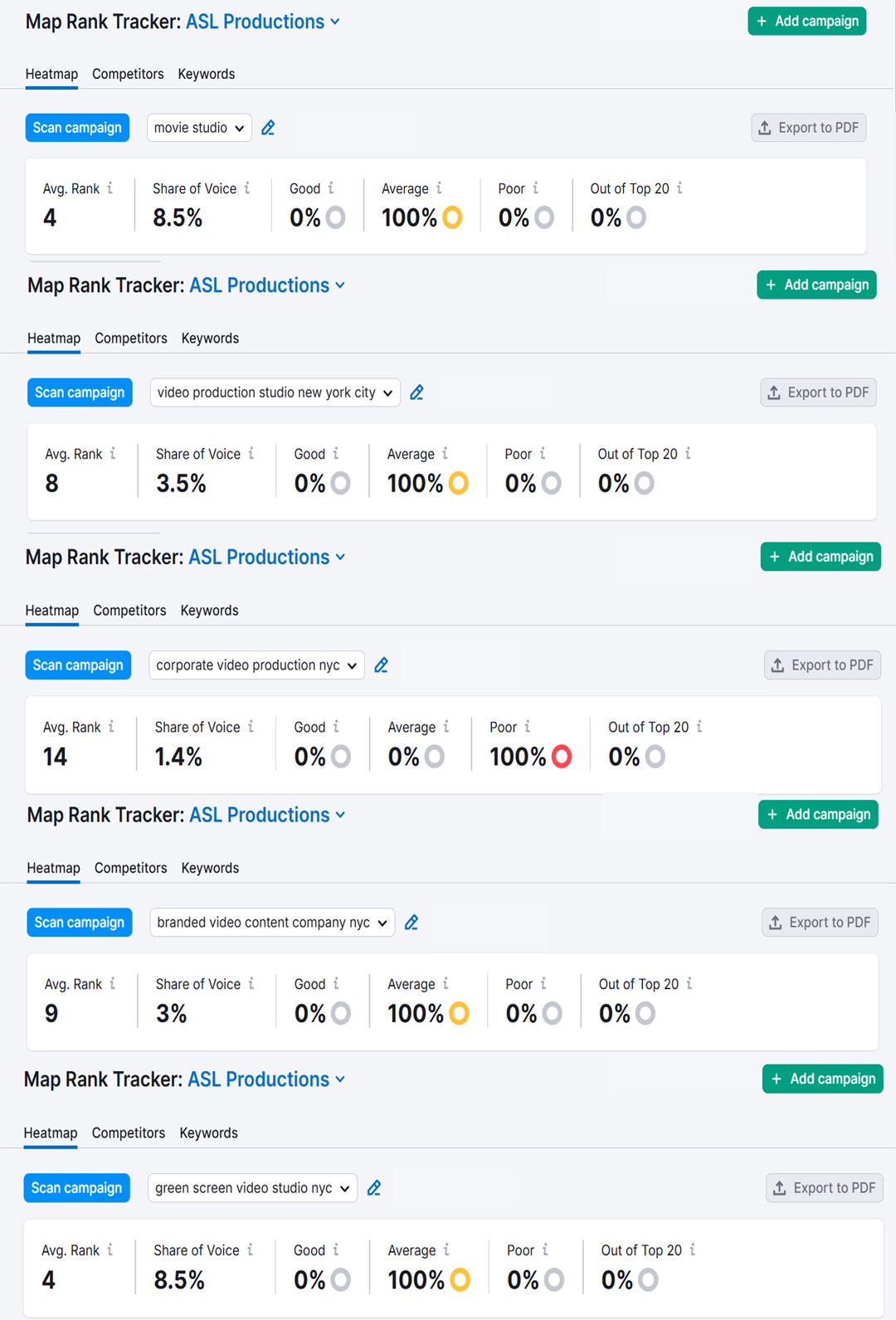Click the yellow Average ring in the branded video content panel
The height and width of the screenshot is (1320, 896).
coord(459,1013)
